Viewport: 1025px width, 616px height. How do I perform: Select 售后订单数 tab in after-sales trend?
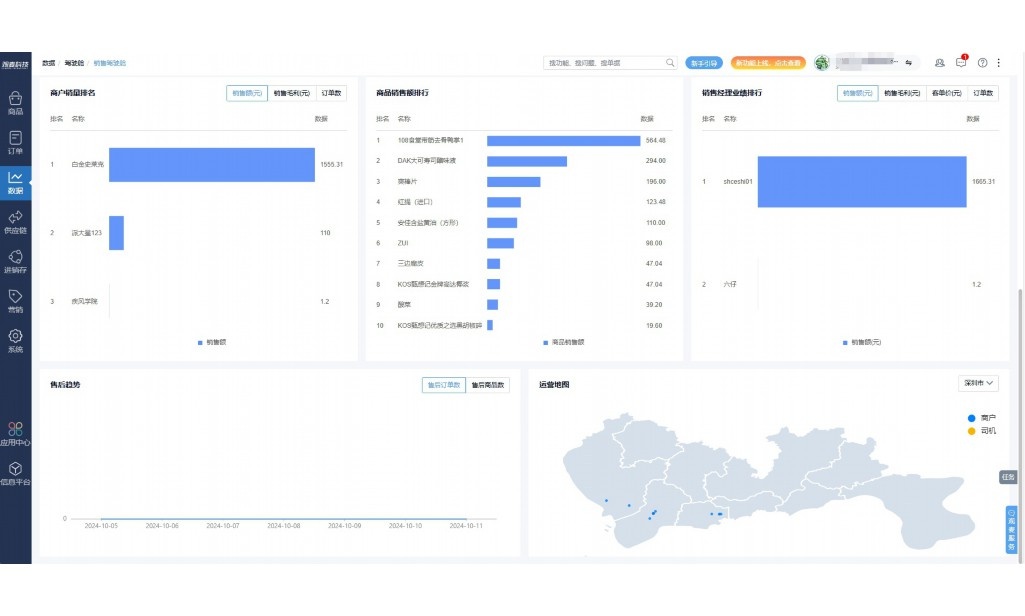point(444,385)
